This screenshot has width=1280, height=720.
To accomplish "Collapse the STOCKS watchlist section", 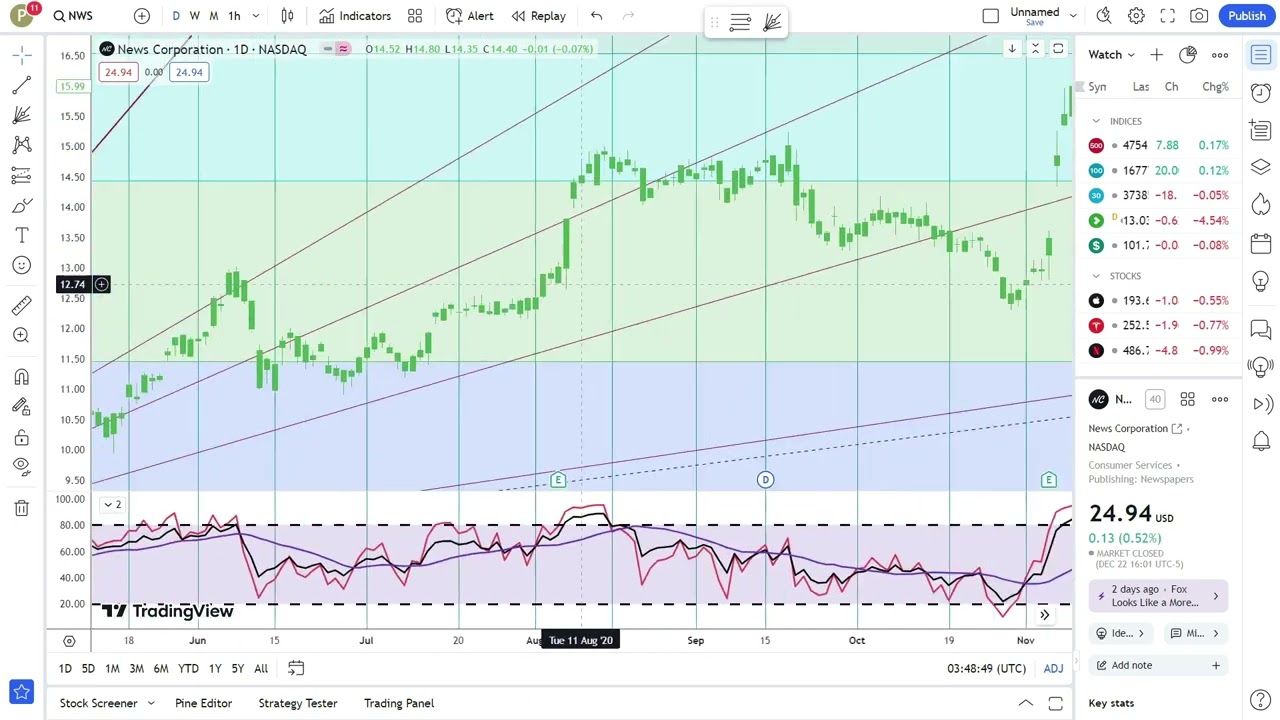I will click(1096, 276).
